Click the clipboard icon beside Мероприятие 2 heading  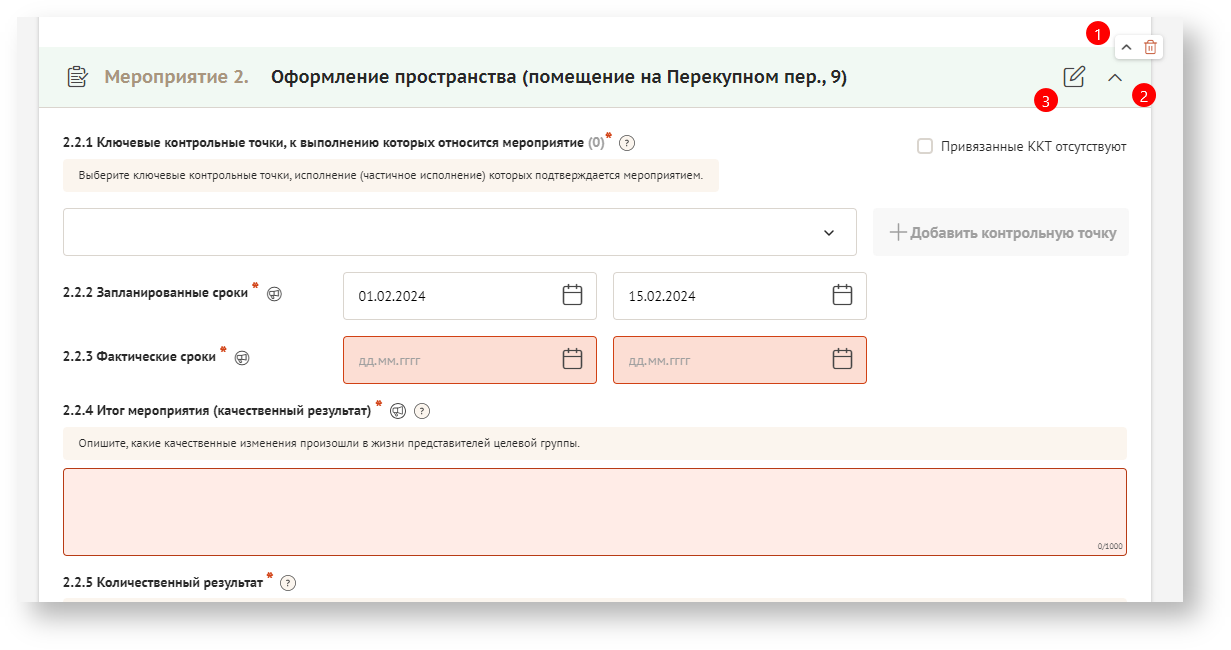coord(77,77)
